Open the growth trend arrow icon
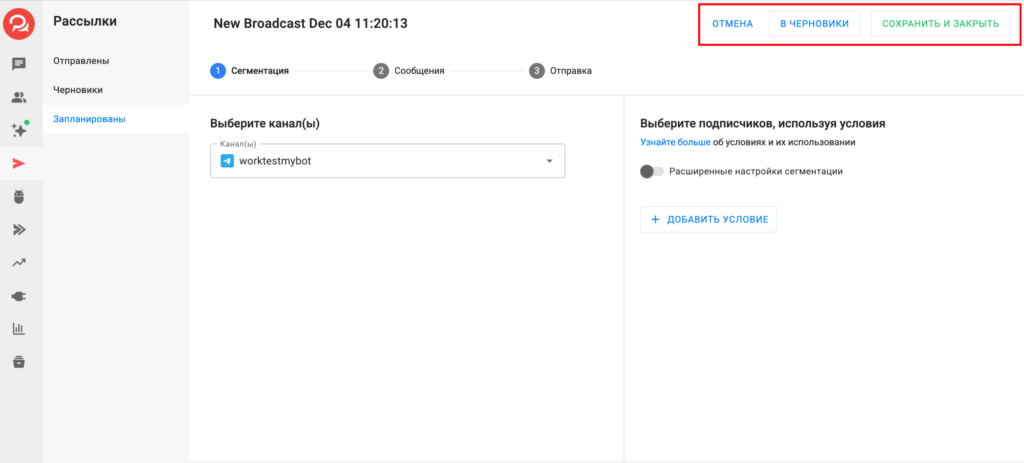Screen dimensions: 1024x463 pos(19,263)
